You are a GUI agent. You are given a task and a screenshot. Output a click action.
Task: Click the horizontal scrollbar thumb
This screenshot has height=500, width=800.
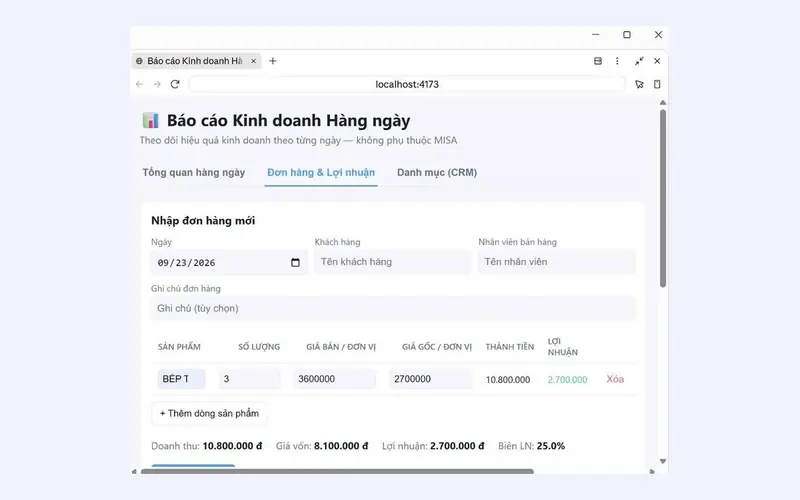coord(337,471)
